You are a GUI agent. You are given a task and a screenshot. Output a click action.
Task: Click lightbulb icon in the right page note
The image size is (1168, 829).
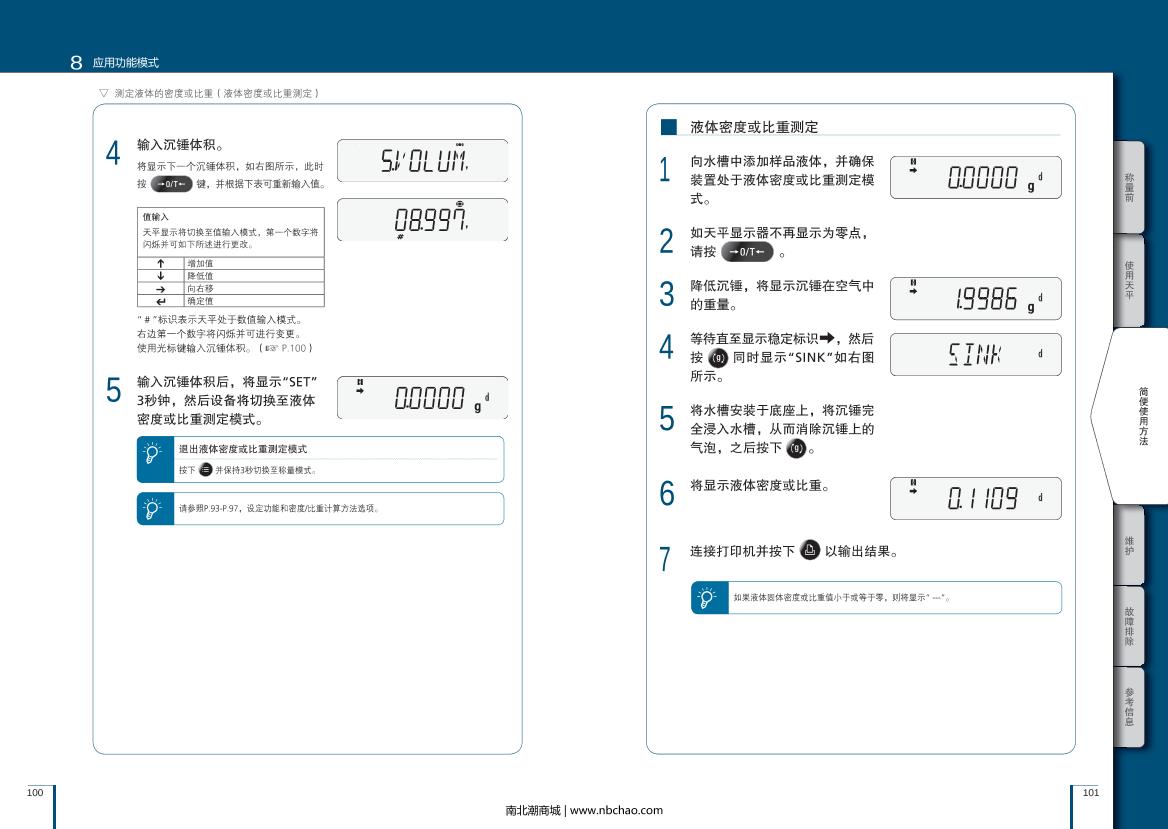(x=707, y=598)
